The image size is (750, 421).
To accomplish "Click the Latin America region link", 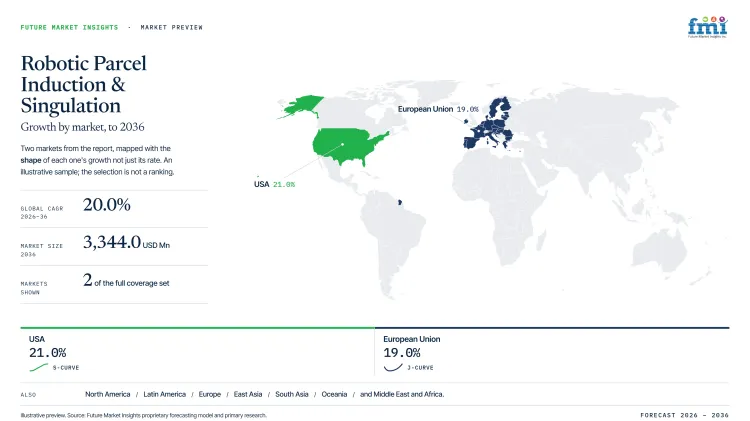I will 165,394.
